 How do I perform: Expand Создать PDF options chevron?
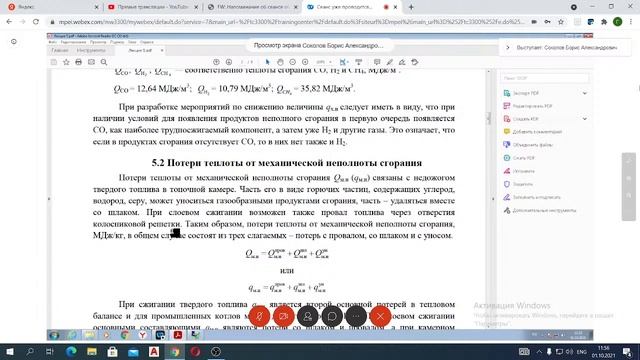[x=584, y=119]
